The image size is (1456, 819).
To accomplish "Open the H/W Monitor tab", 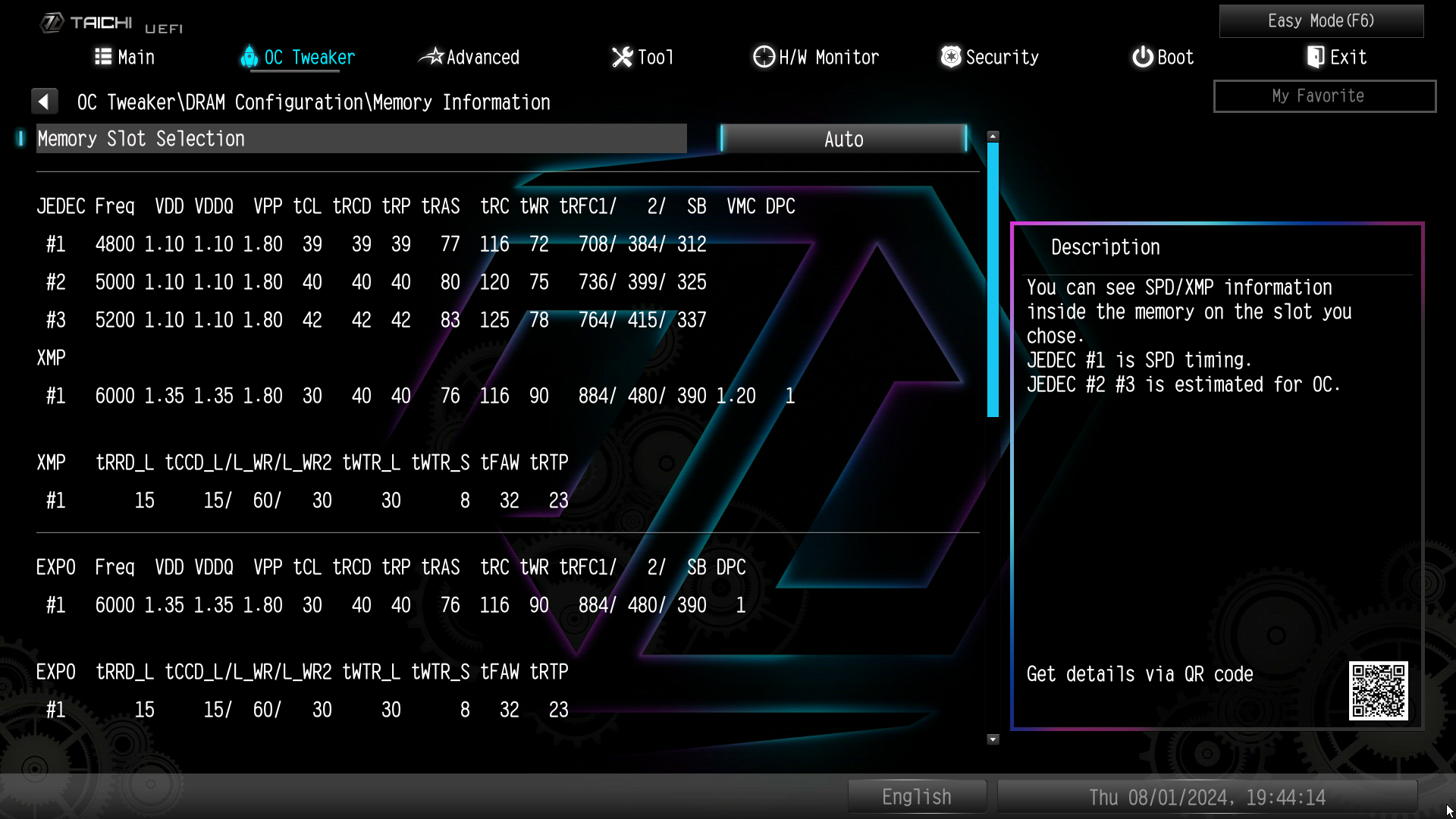I will [x=828, y=57].
